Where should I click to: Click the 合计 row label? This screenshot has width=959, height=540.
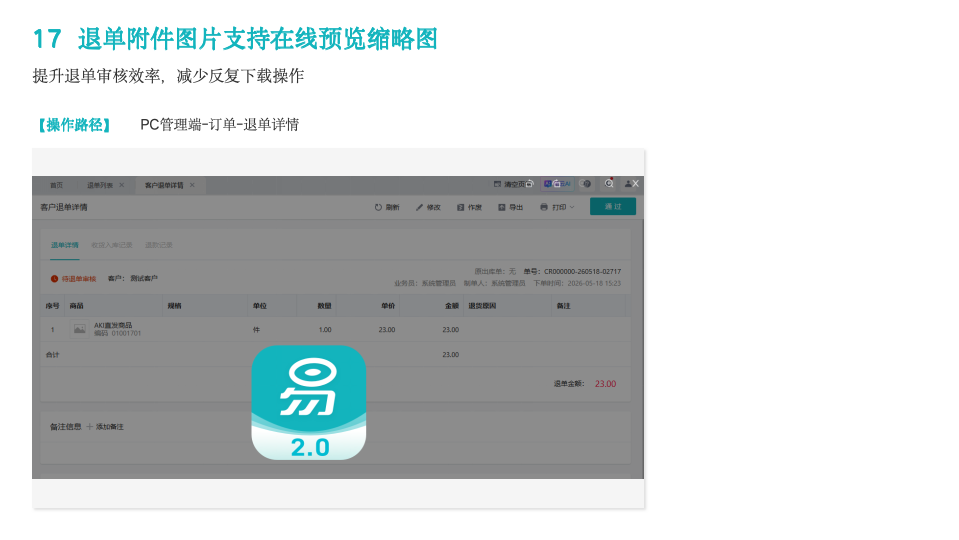(53, 355)
